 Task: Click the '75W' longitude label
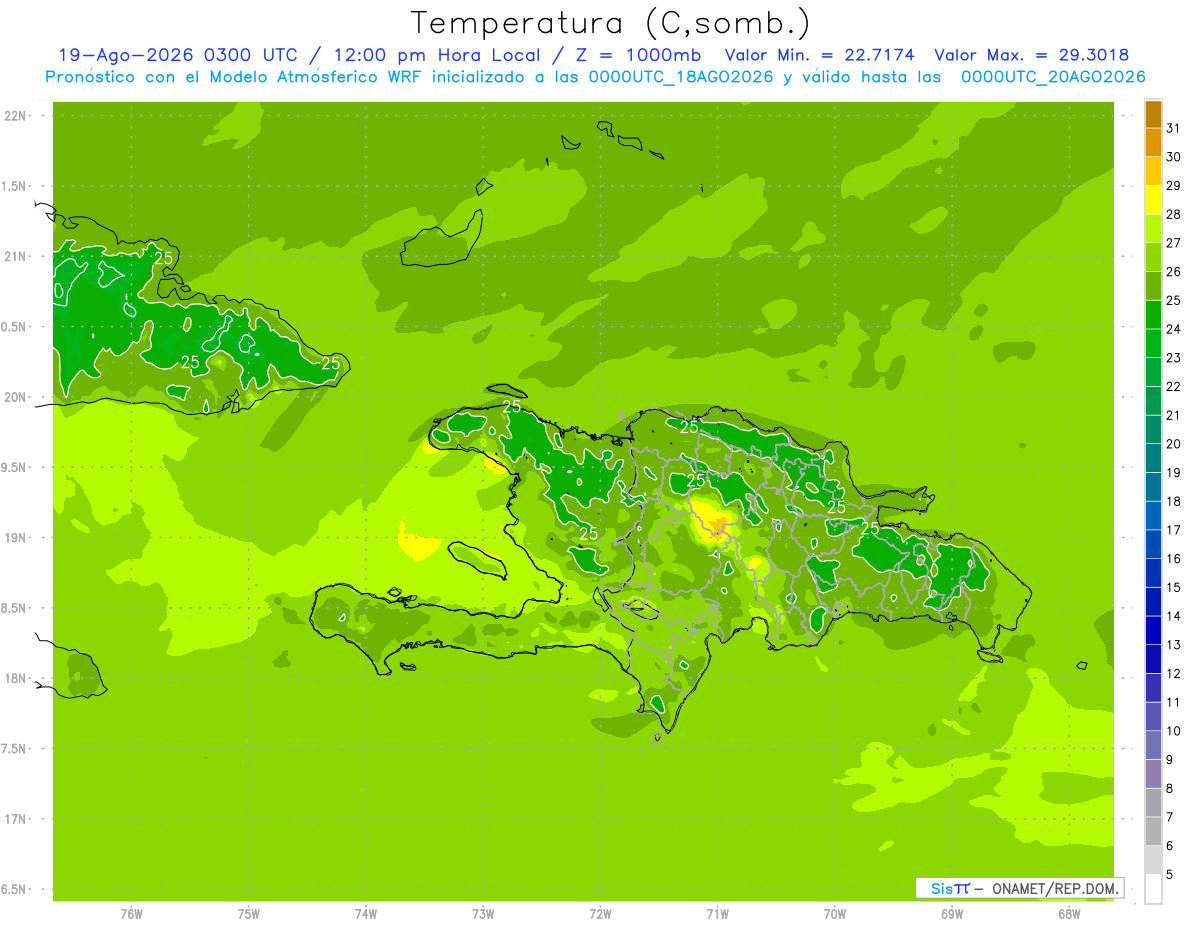click(249, 914)
